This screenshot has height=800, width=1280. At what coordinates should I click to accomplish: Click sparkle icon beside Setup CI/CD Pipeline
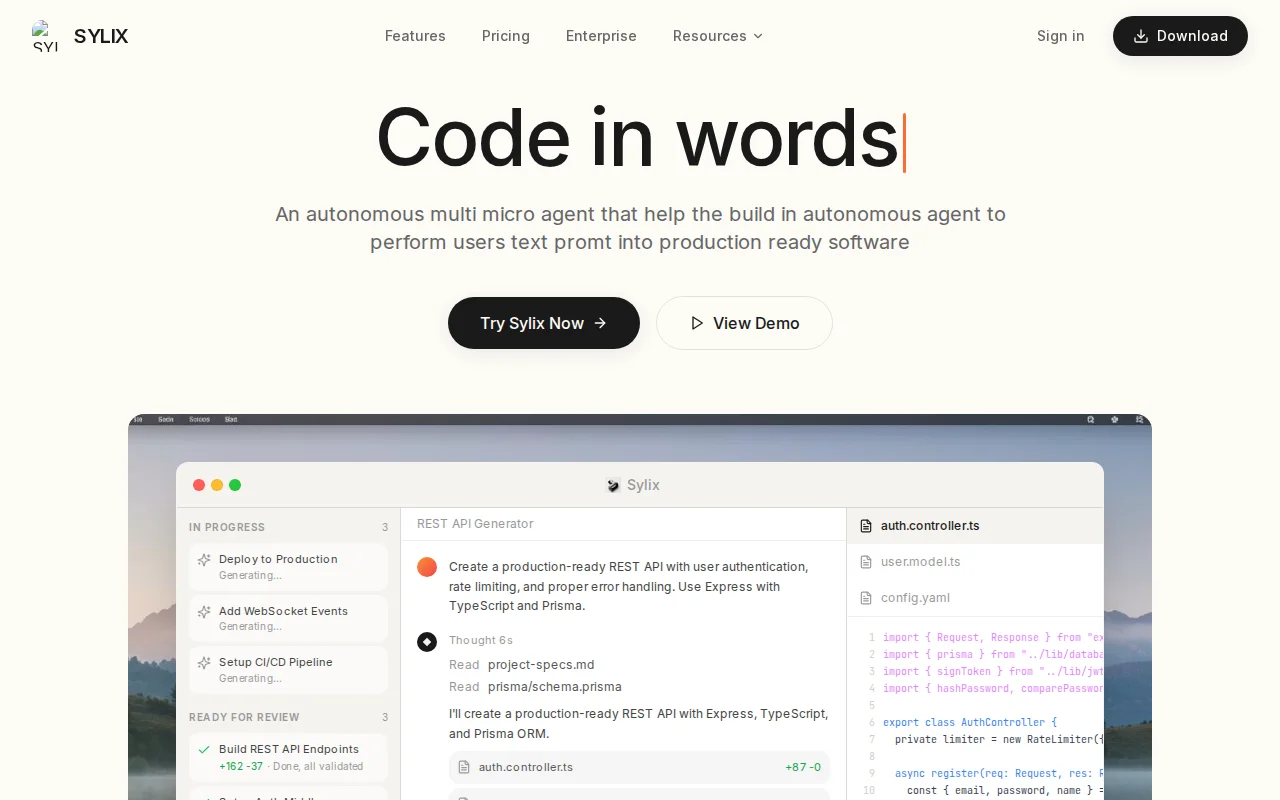[x=204, y=662]
